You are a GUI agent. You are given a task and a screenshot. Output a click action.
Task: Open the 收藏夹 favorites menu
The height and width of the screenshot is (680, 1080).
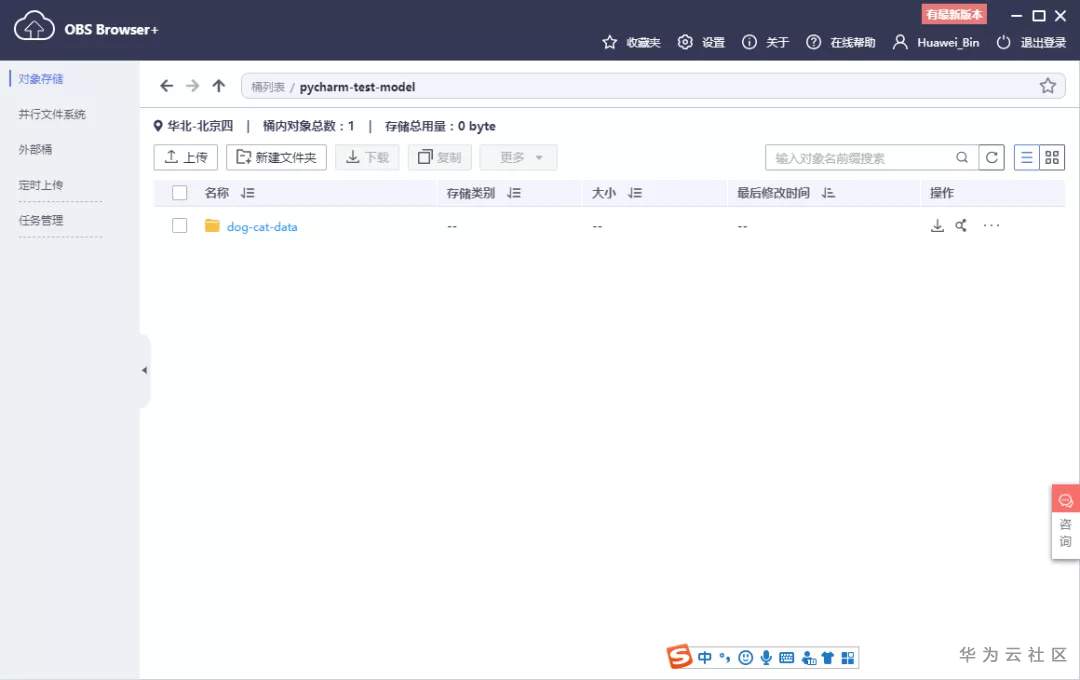coord(631,42)
